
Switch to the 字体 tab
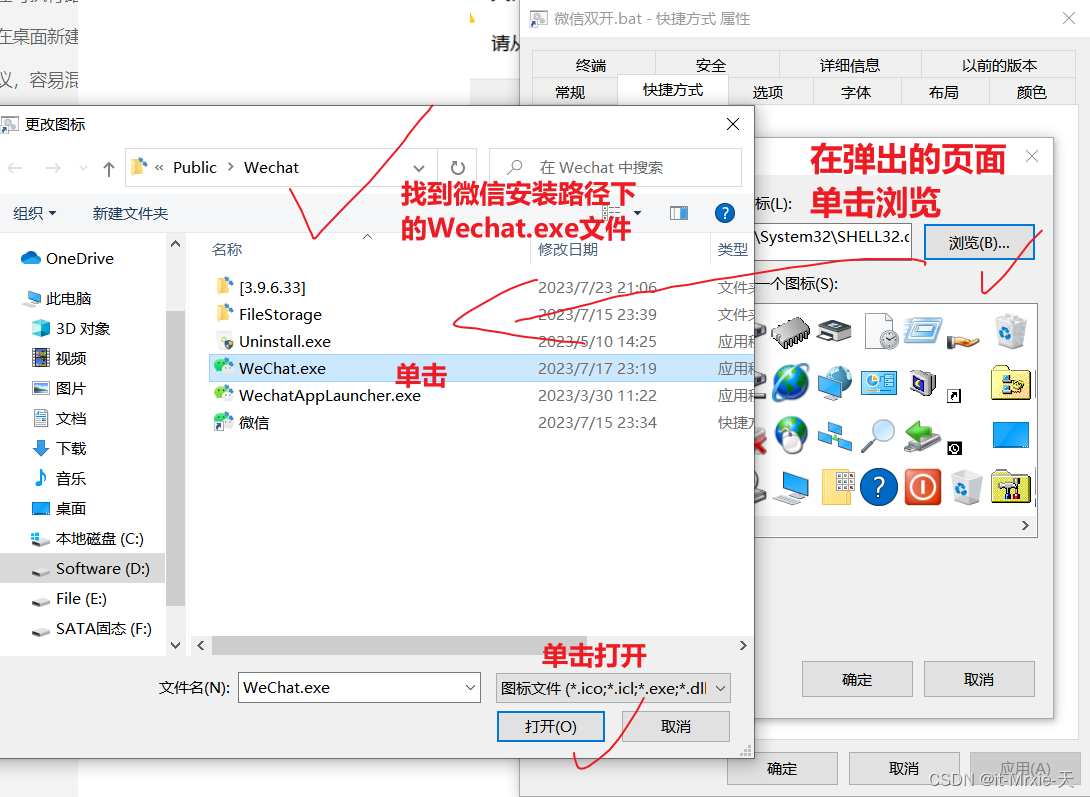856,92
